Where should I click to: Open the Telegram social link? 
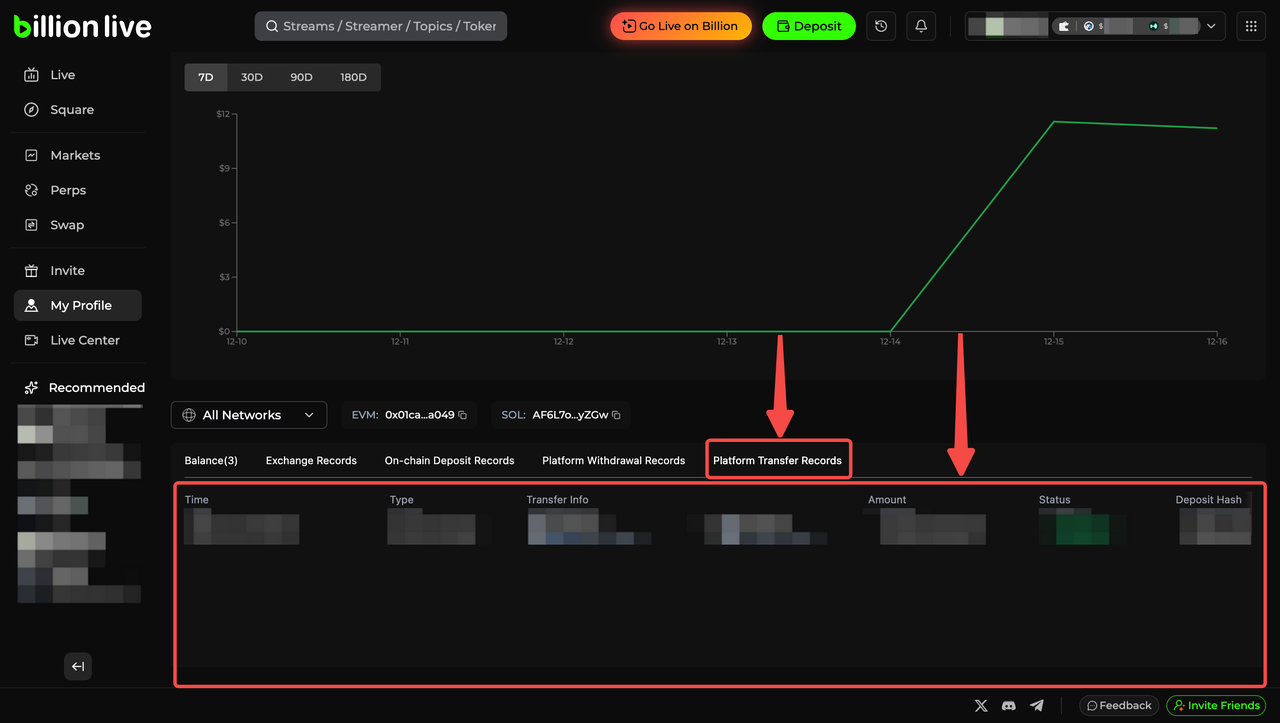1037,706
